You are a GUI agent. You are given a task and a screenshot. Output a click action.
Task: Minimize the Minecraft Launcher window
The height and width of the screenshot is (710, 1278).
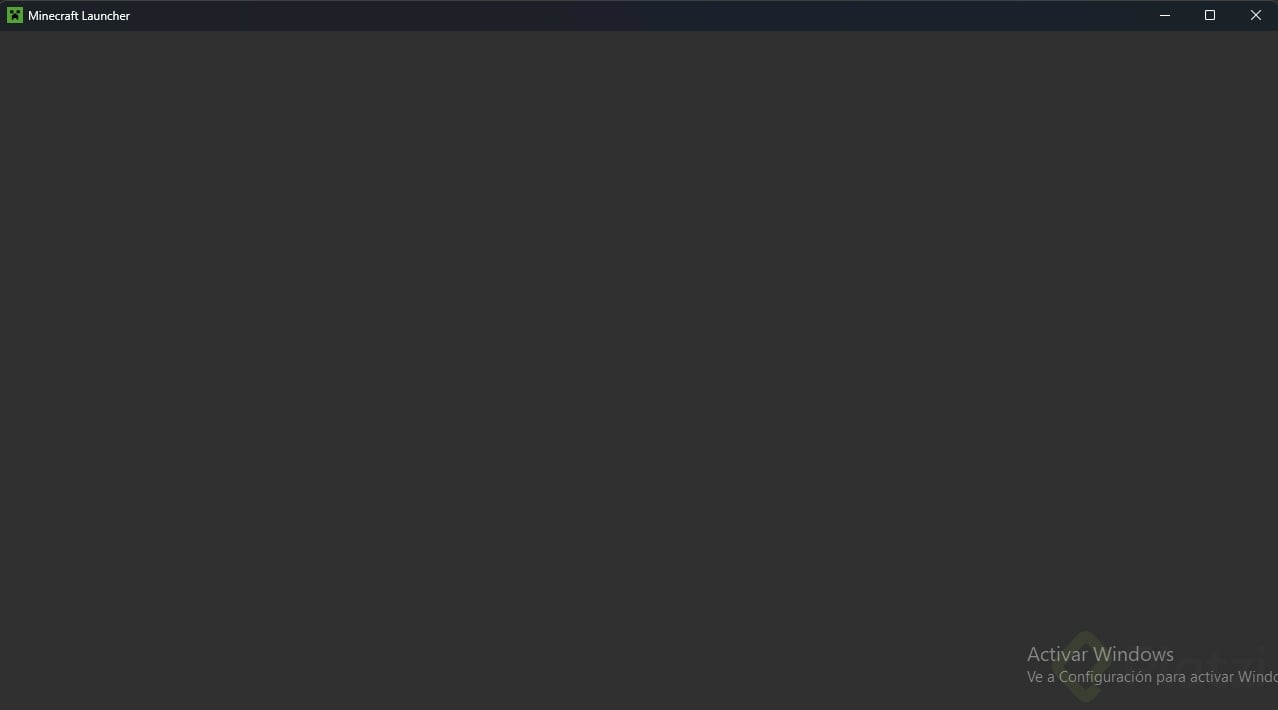(x=1165, y=15)
